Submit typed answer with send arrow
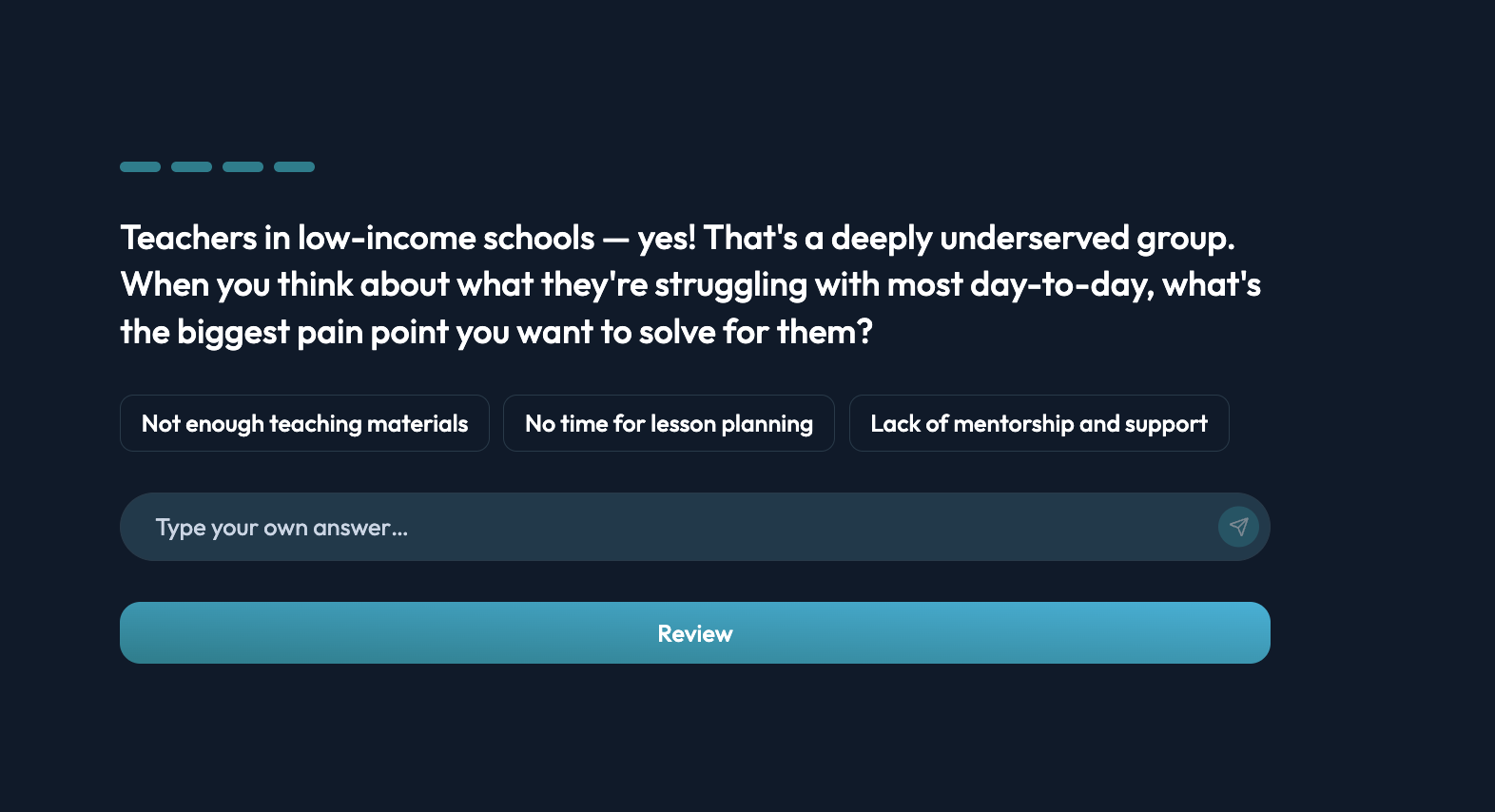Viewport: 1495px width, 812px height. tap(1238, 527)
